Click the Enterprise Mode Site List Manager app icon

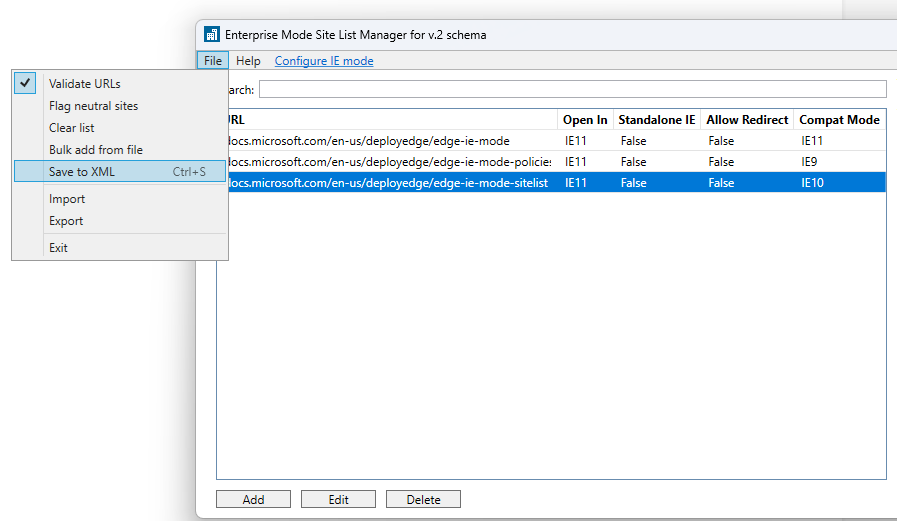click(x=211, y=35)
